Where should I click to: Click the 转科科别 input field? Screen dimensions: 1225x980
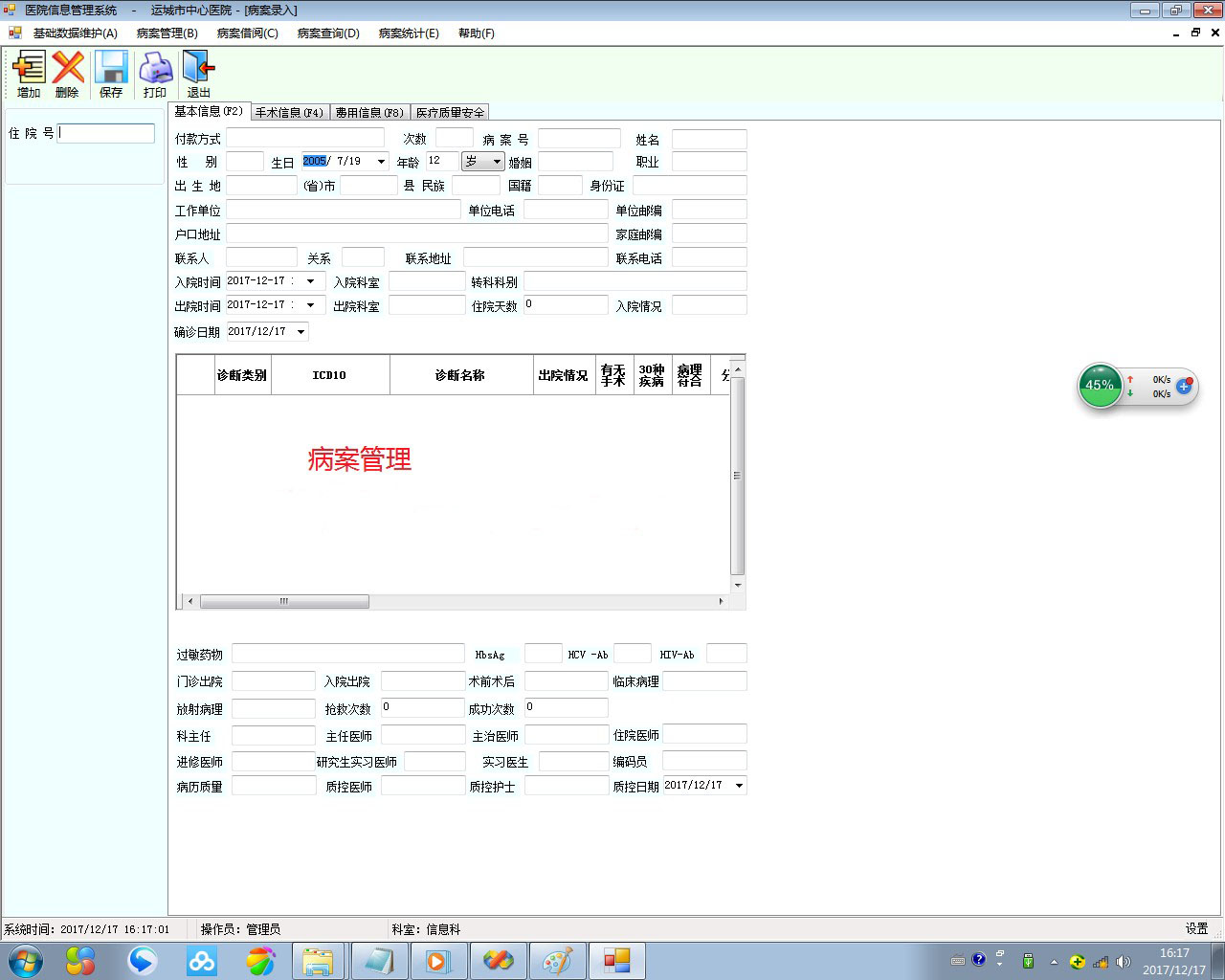pos(635,281)
